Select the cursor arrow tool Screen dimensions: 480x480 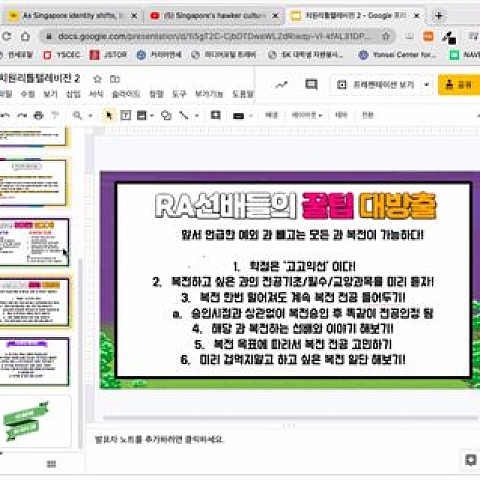pos(109,116)
